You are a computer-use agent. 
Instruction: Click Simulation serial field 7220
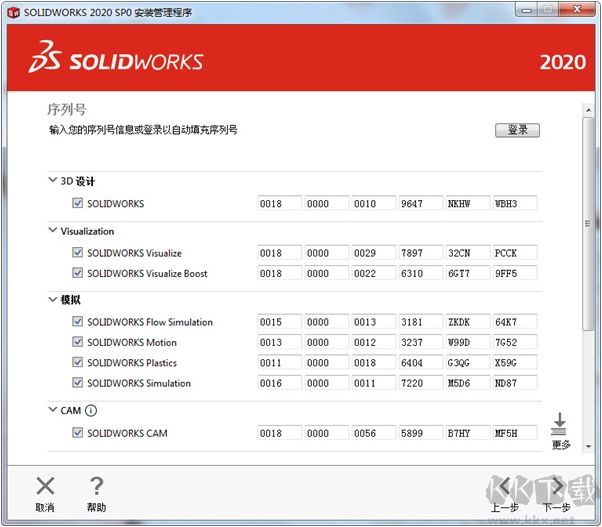420,383
